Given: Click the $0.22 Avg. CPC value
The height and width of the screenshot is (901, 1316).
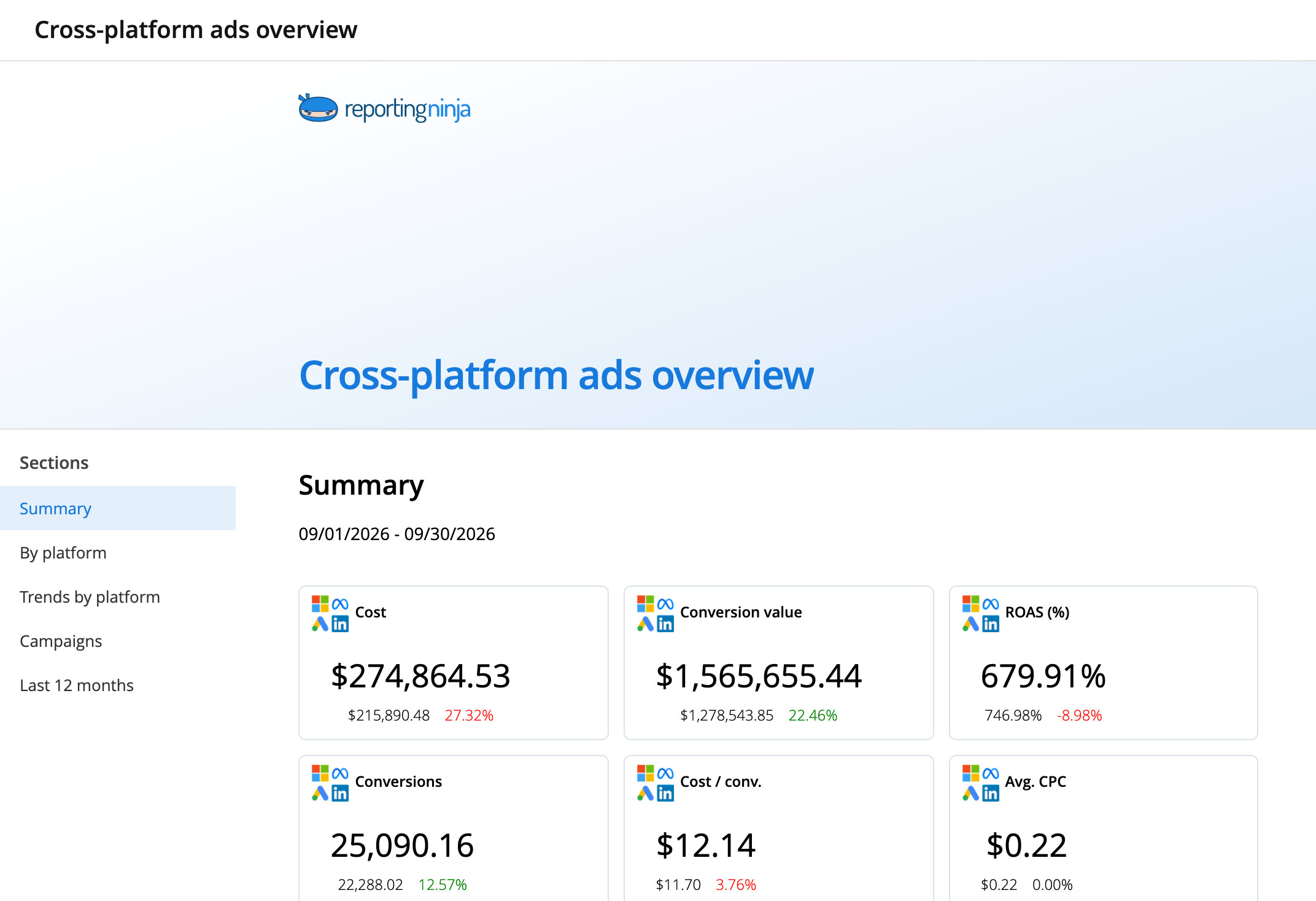Looking at the screenshot, I should 1026,845.
